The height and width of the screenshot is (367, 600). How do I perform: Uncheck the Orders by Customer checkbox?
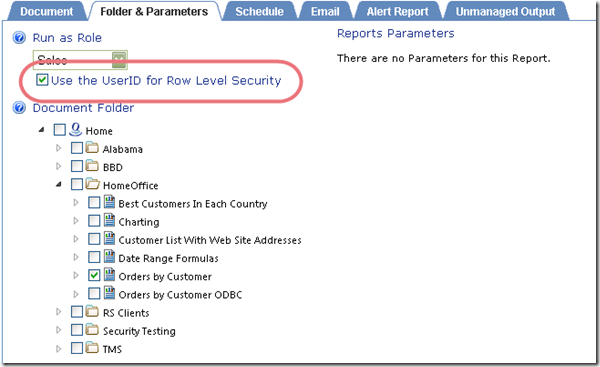[x=94, y=275]
